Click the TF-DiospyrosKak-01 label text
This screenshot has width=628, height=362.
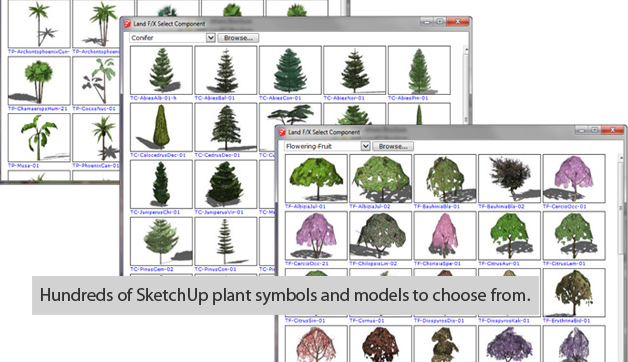coord(504,321)
